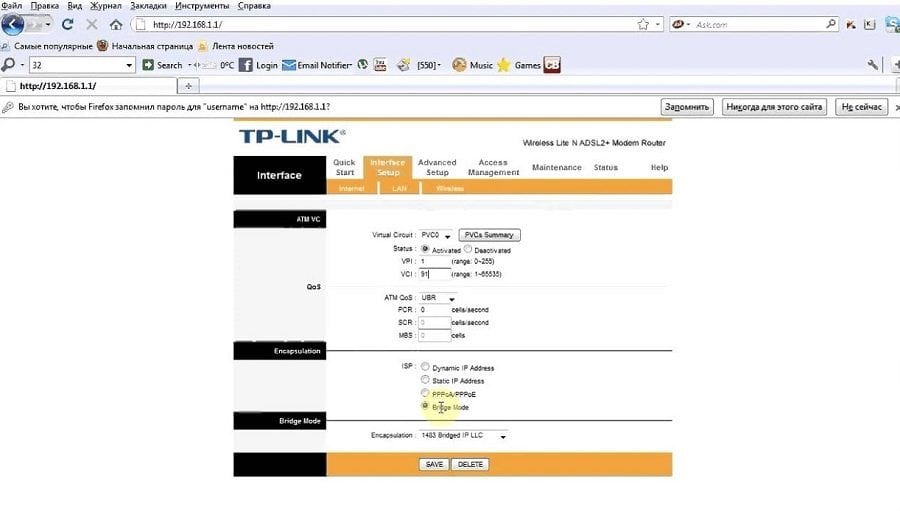Image resolution: width=900 pixels, height=511 pixels.
Task: Open the [550] toolbar dropdown
Action: (x=429, y=65)
